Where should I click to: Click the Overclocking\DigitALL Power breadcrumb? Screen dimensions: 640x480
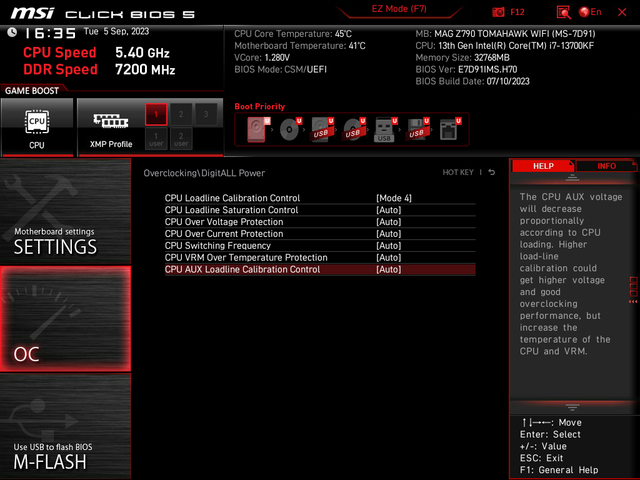pyautogui.click(x=204, y=173)
